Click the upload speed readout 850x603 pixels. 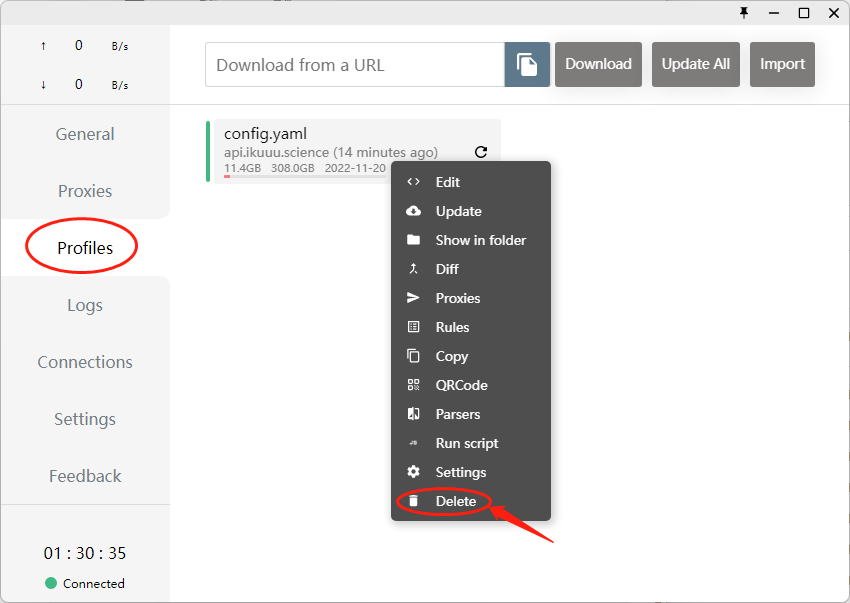click(x=85, y=46)
